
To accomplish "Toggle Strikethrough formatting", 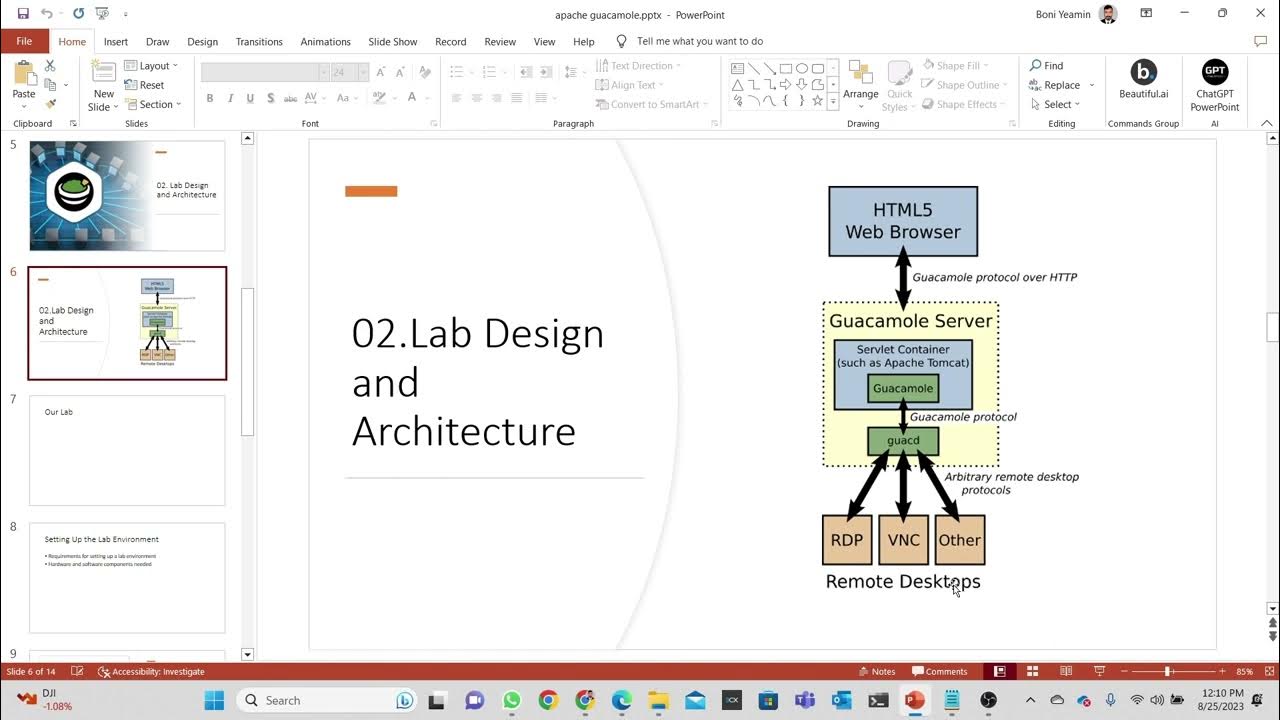I will click(x=290, y=98).
